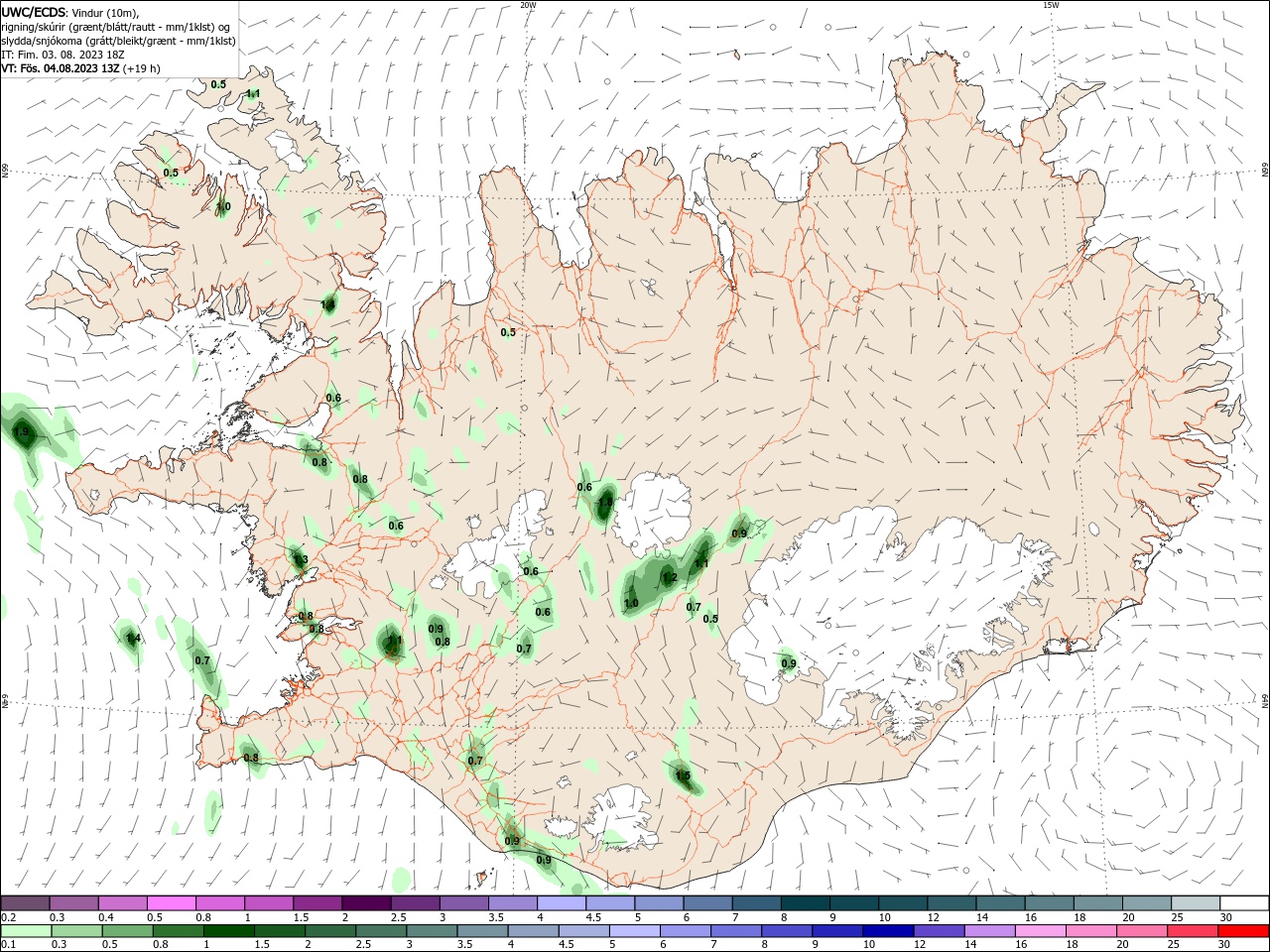Viewport: 1270px width, 952px height.
Task: Click the dark green rain cell labeled 1.5
Action: (683, 776)
